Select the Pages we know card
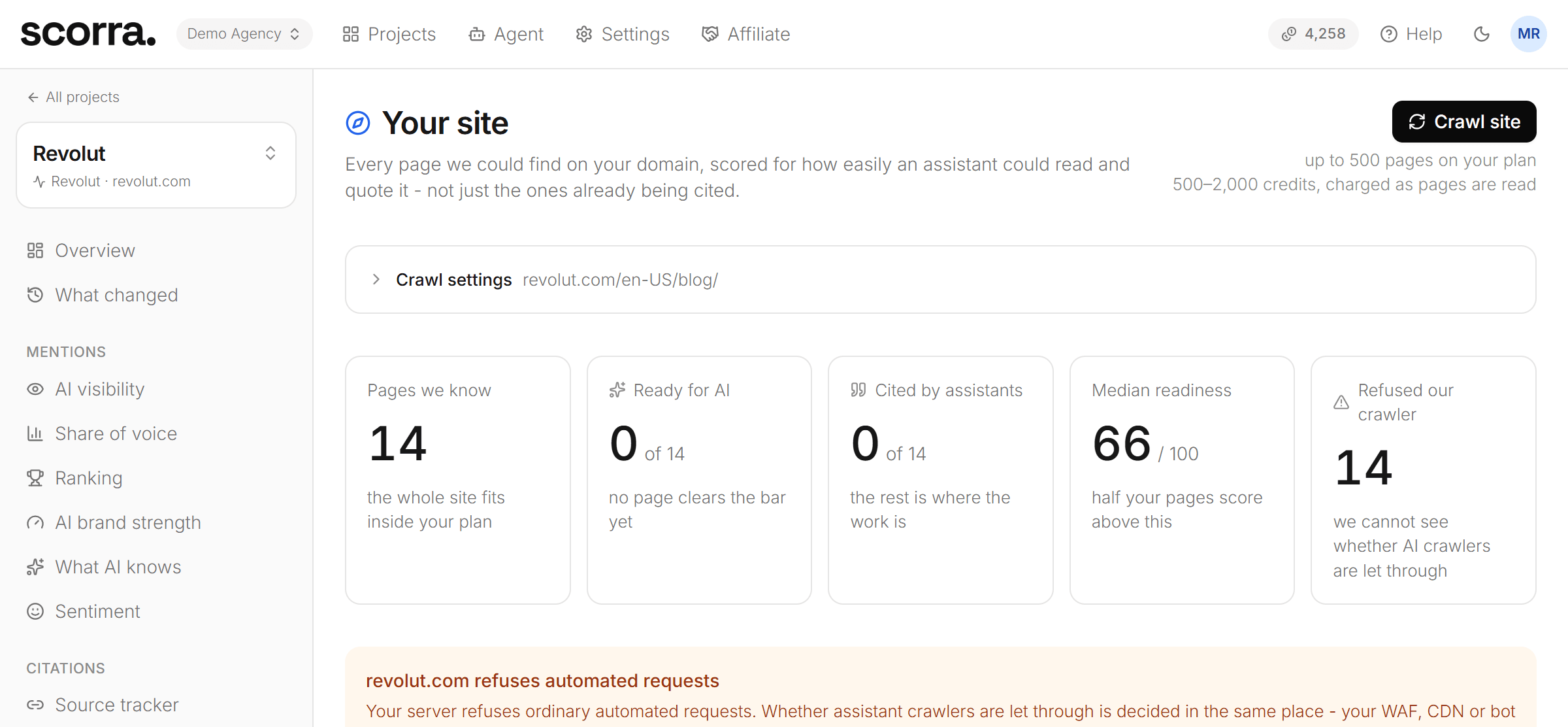 [x=458, y=481]
